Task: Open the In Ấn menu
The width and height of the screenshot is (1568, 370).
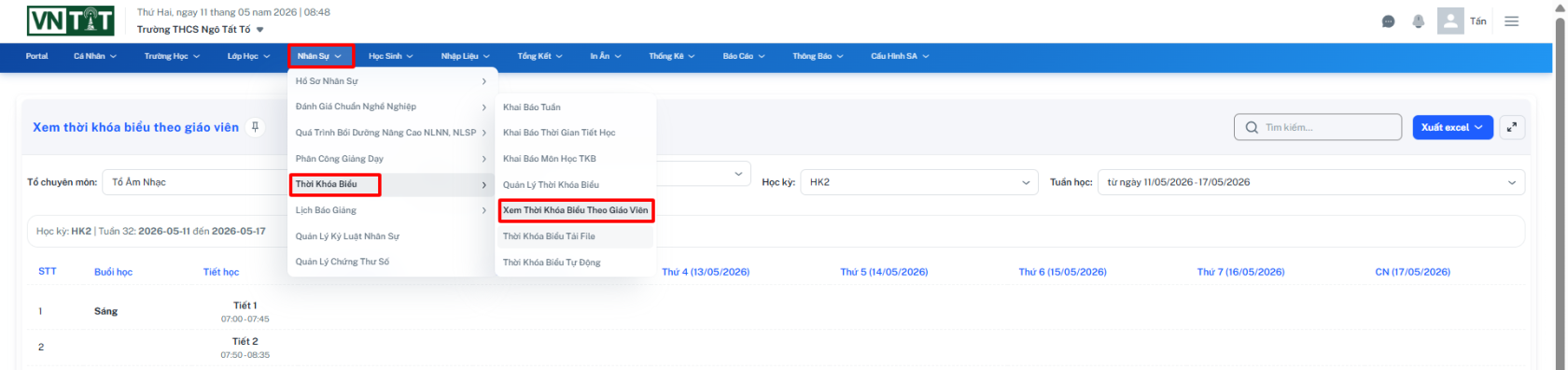Action: 605,56
